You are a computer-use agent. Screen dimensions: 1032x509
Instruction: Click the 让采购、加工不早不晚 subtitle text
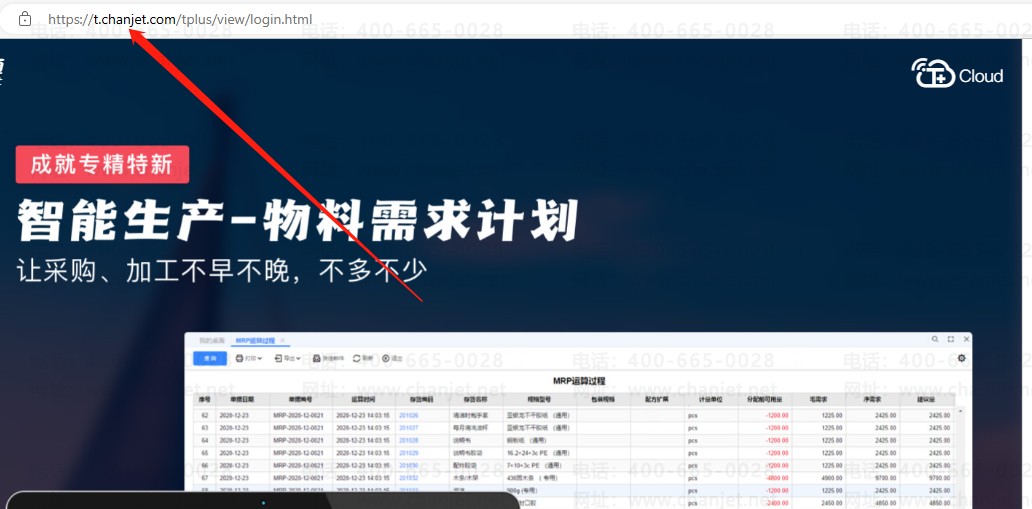click(222, 270)
